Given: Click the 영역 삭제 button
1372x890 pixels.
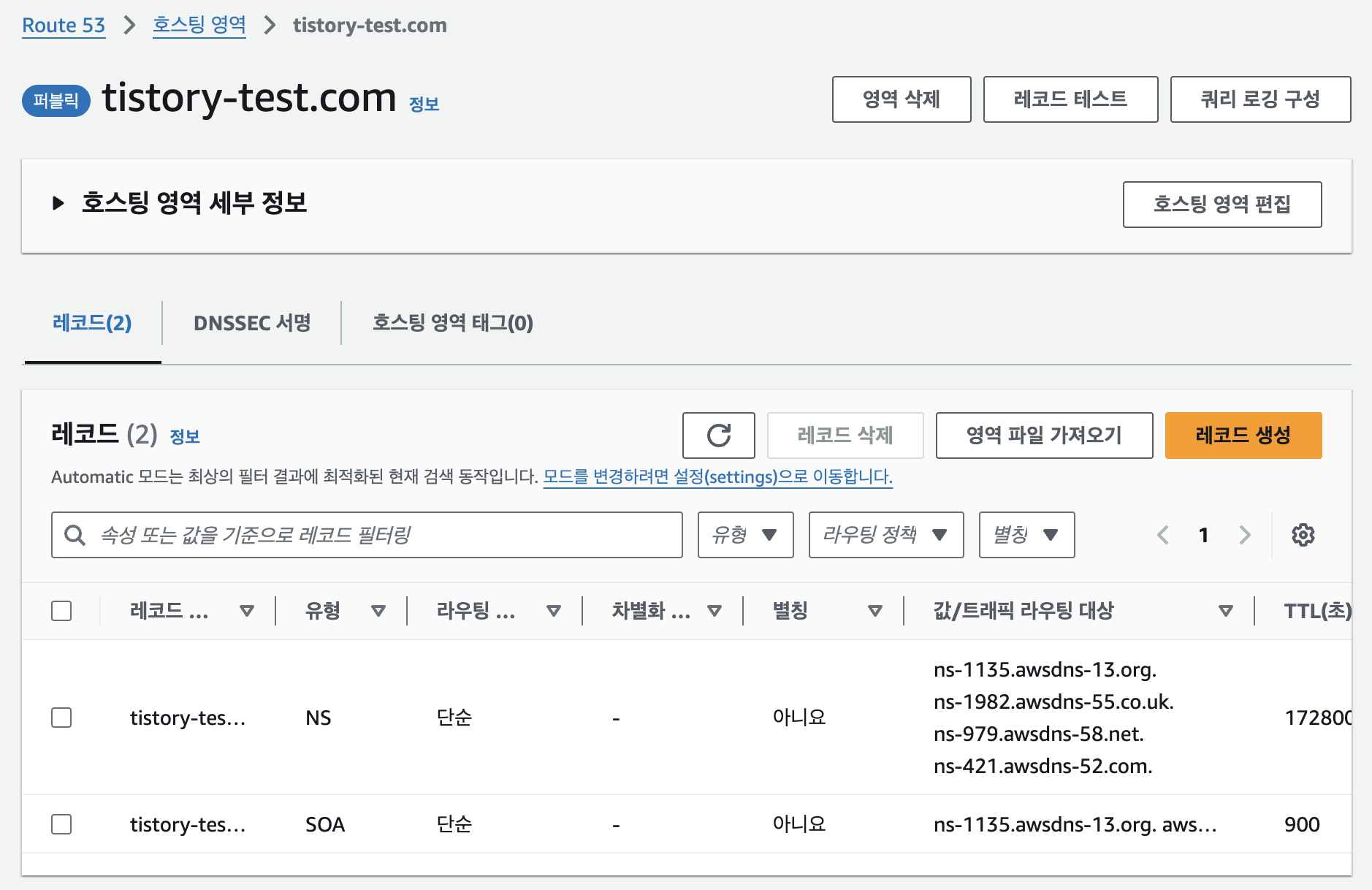Looking at the screenshot, I should click(x=902, y=99).
